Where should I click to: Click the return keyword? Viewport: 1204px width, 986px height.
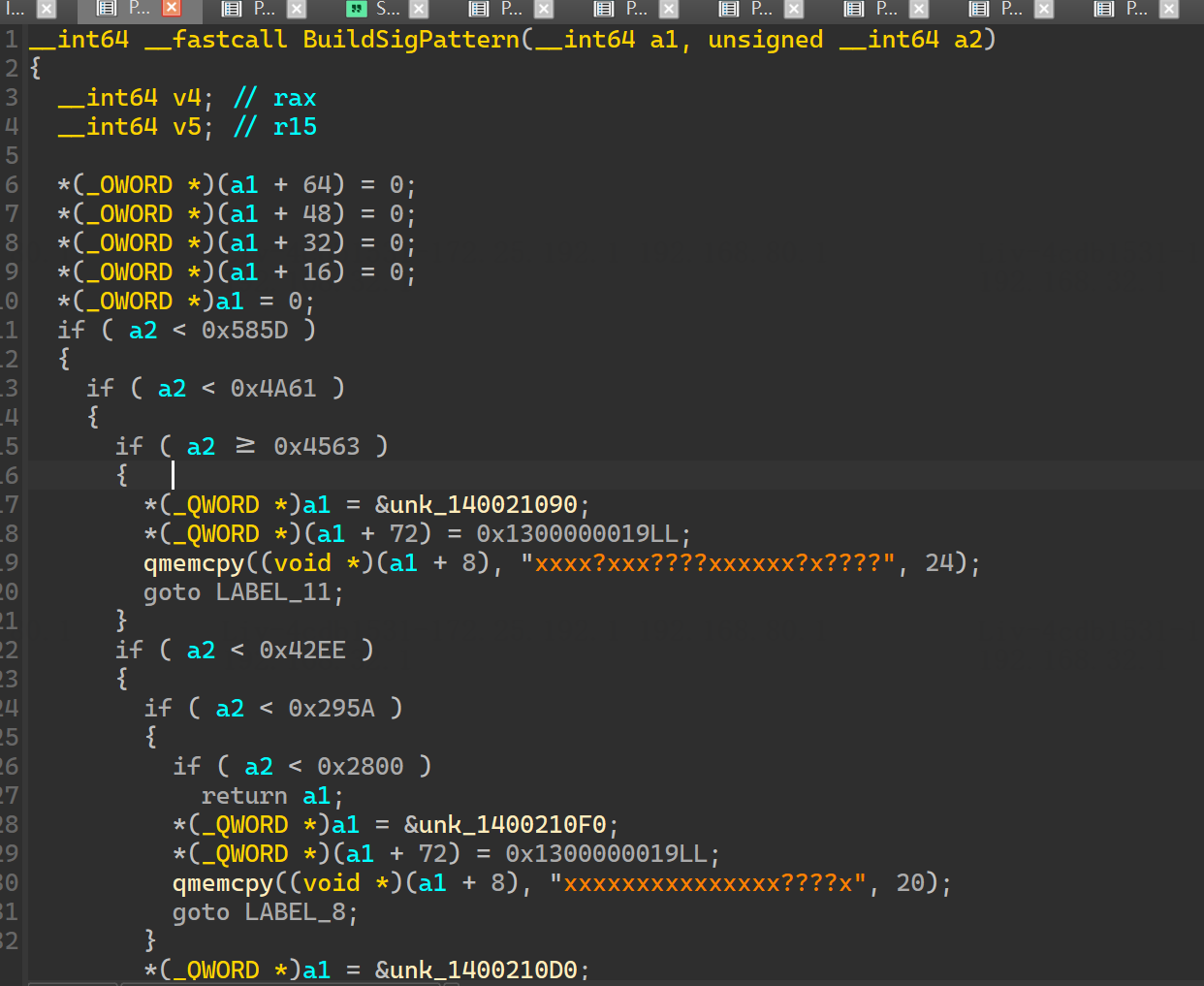244,796
